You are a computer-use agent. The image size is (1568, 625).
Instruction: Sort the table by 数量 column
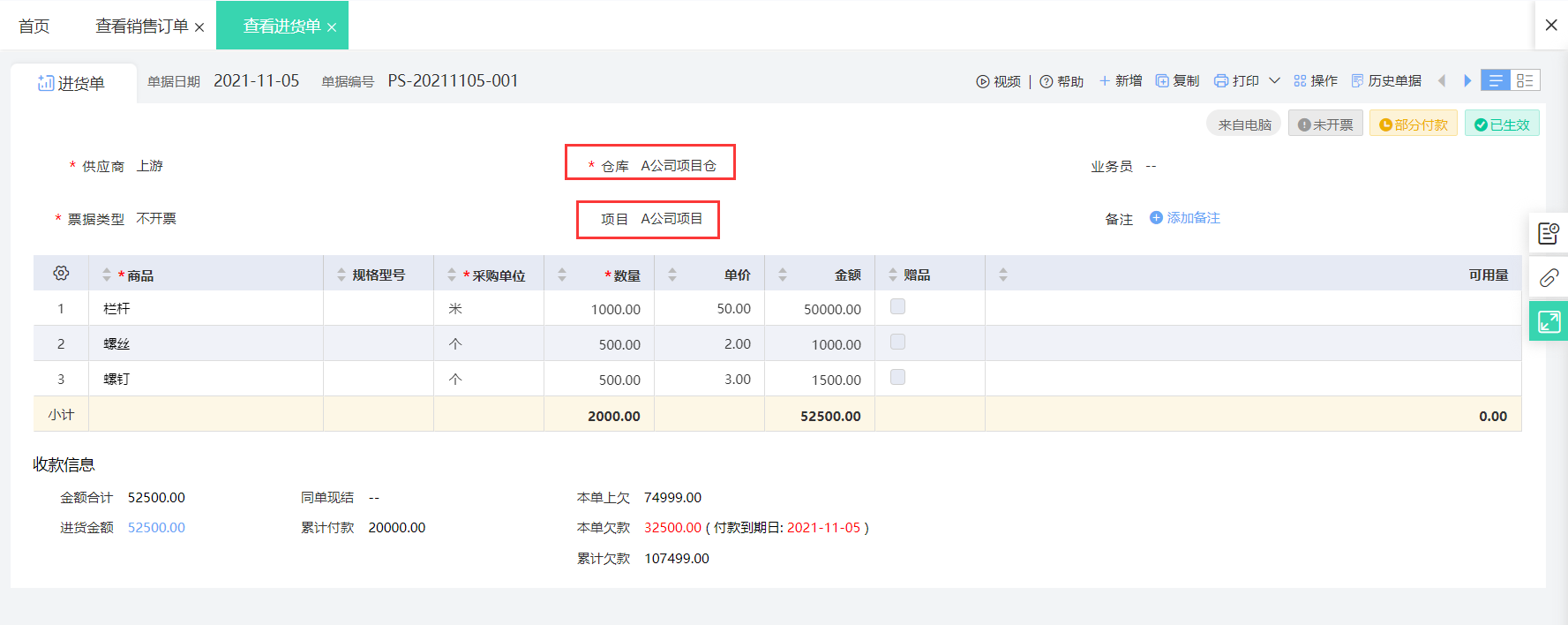[562, 275]
